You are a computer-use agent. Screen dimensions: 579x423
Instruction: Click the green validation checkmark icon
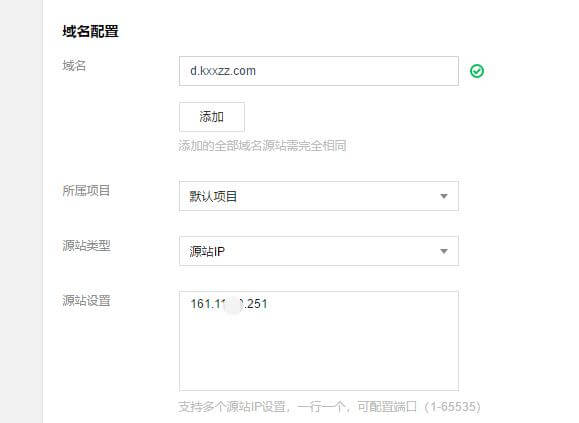tap(477, 71)
